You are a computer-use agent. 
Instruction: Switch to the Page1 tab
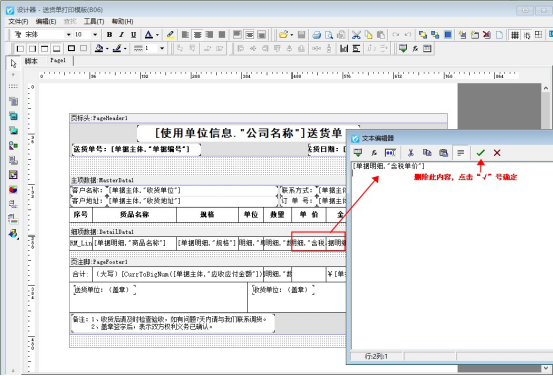58,61
